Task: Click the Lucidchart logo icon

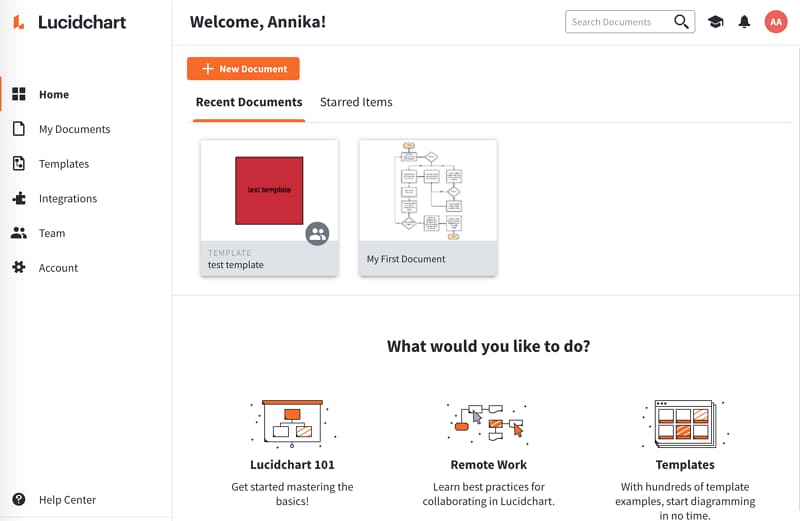Action: pos(19,22)
